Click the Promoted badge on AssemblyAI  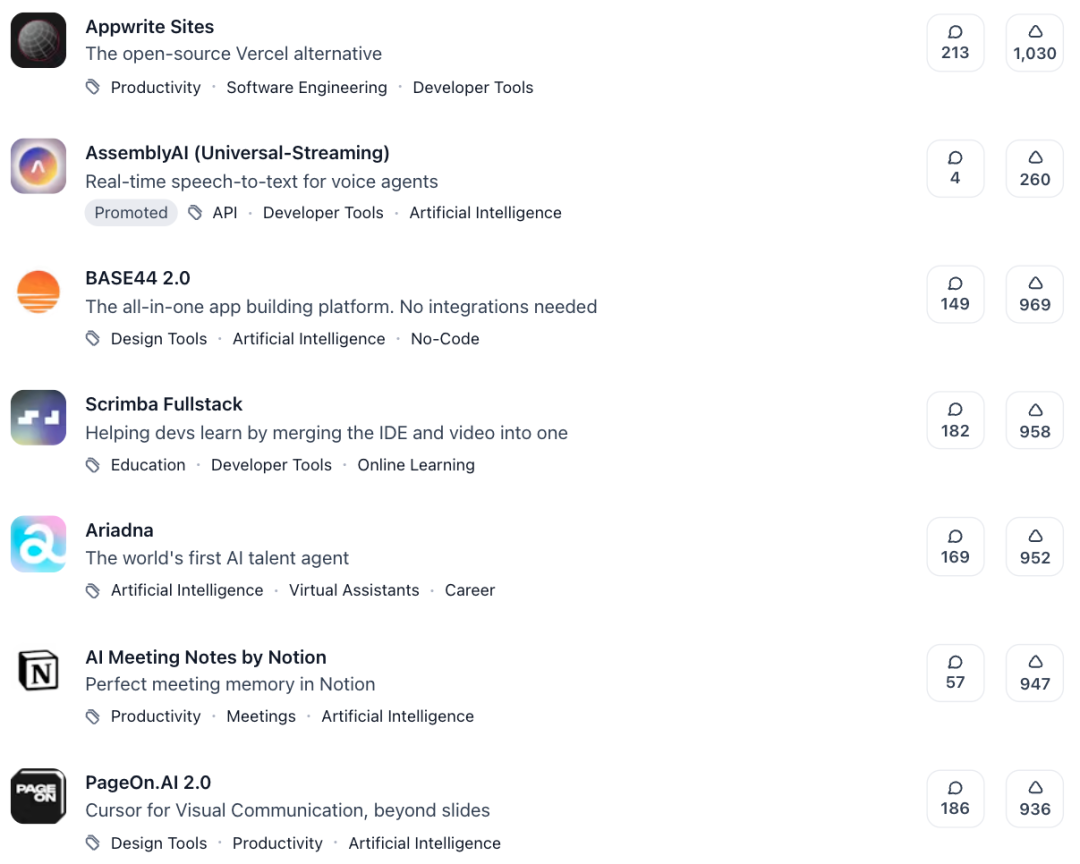point(131,212)
